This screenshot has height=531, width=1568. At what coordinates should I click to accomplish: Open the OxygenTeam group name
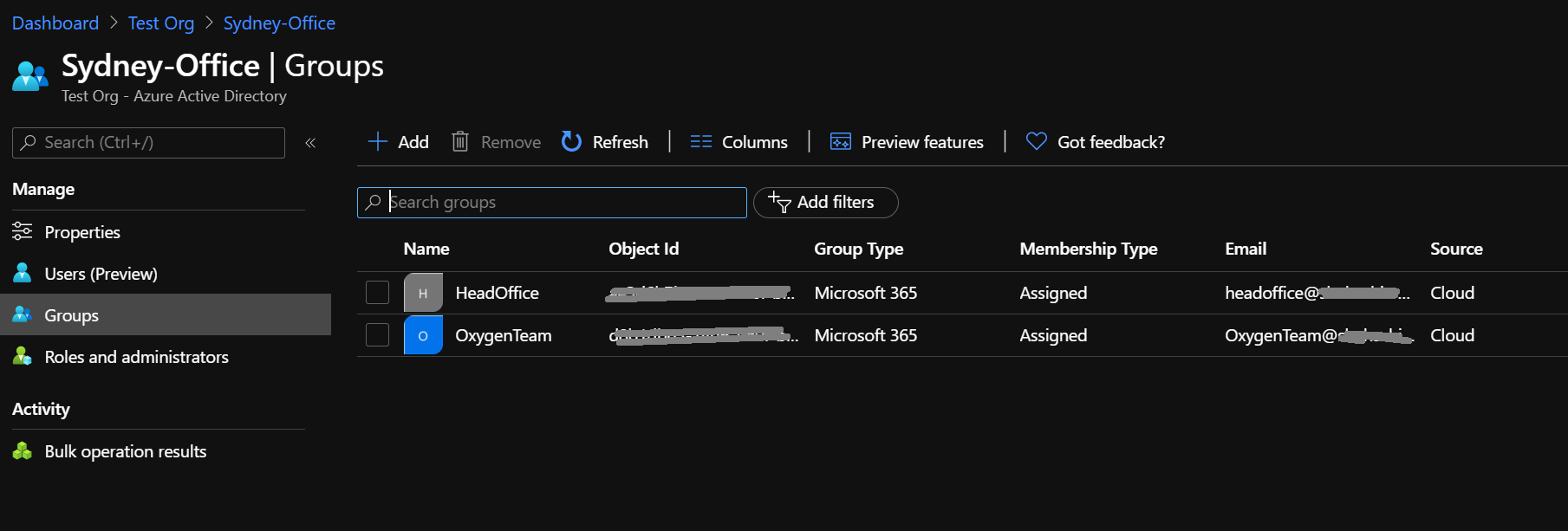tap(504, 335)
